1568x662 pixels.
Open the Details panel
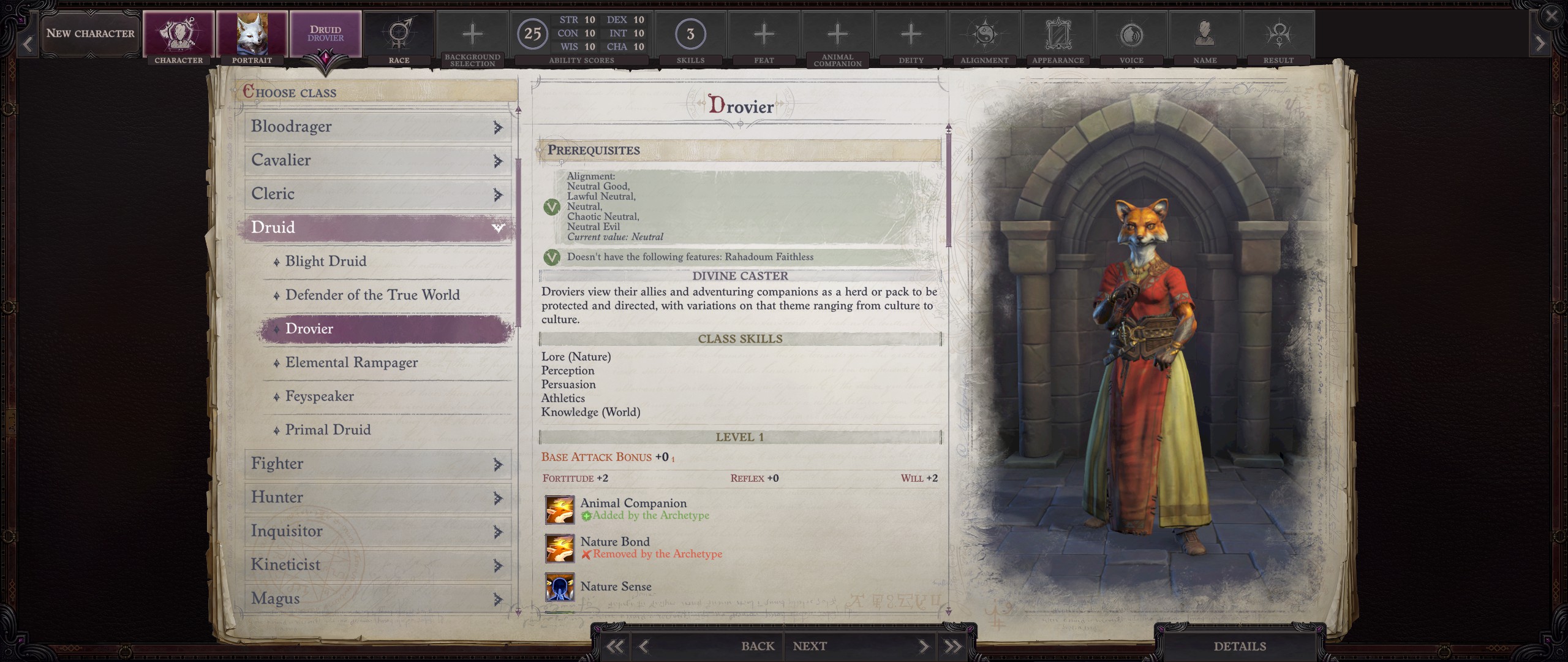[1240, 646]
